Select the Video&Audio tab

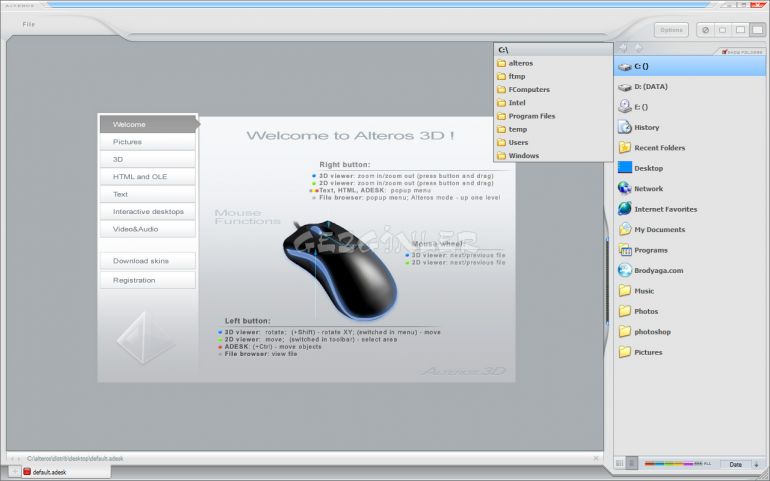pos(148,229)
